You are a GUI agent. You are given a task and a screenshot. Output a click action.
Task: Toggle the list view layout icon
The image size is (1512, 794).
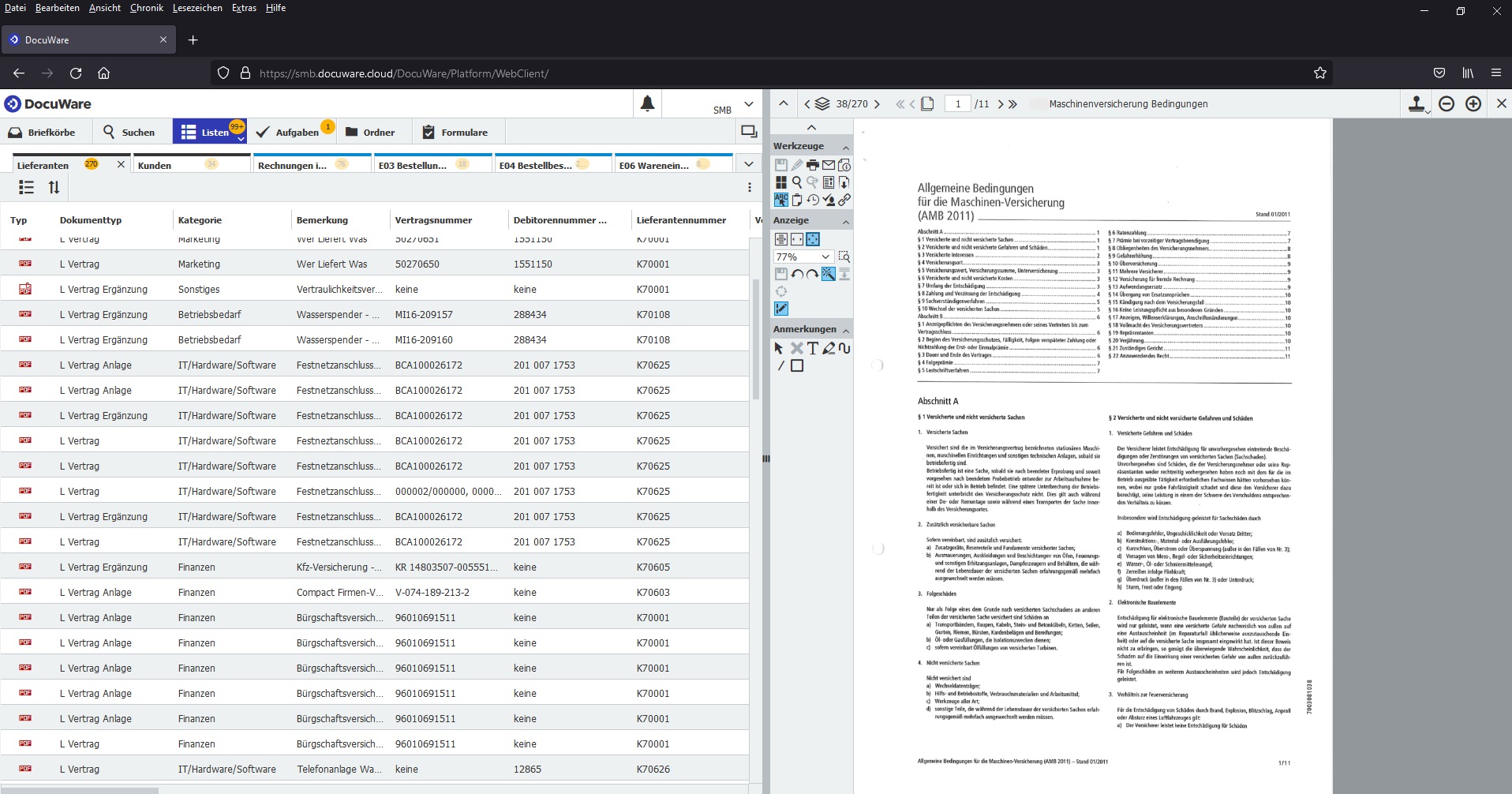pyautogui.click(x=26, y=187)
